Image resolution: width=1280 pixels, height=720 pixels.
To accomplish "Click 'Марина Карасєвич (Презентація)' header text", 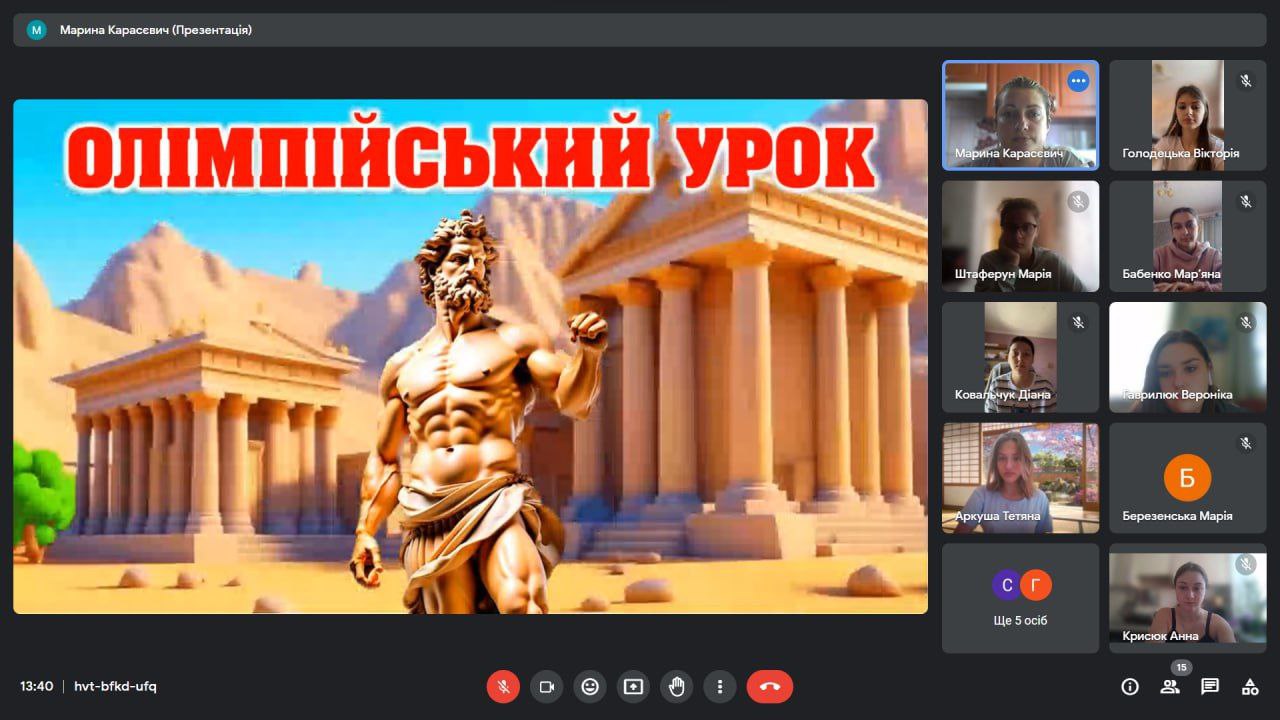I will point(156,30).
